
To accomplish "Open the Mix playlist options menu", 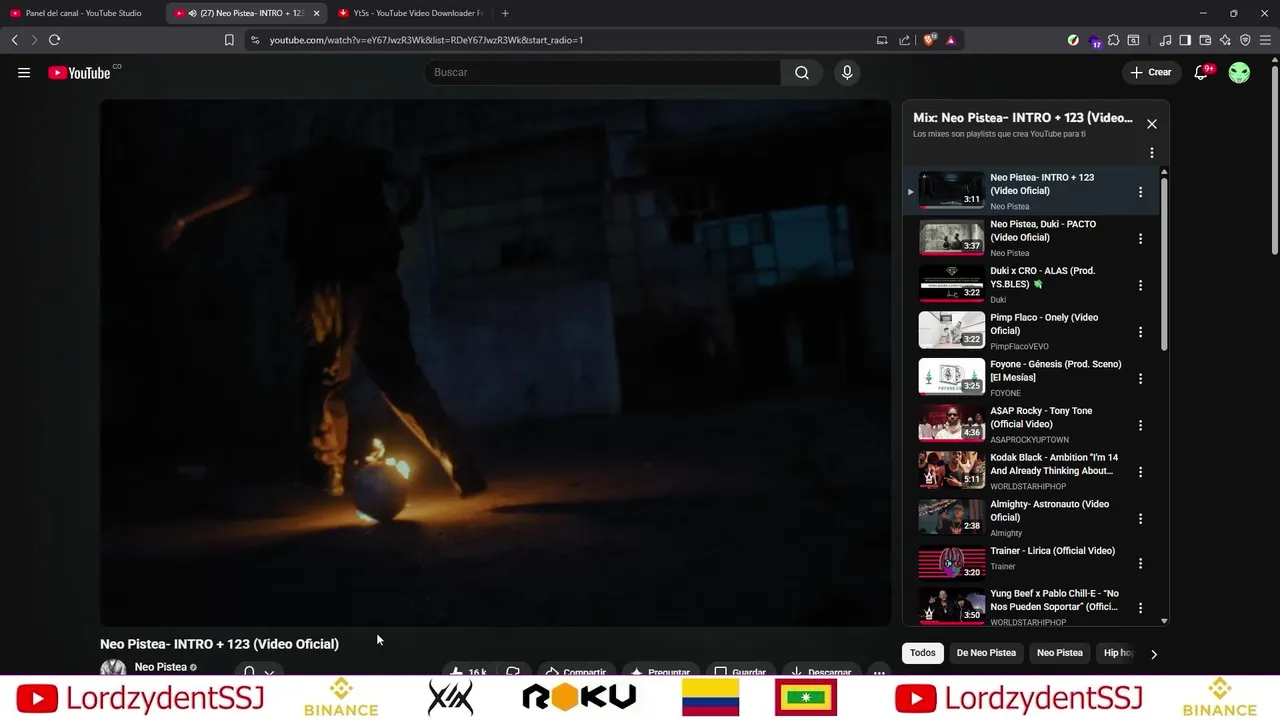I will click(1152, 153).
